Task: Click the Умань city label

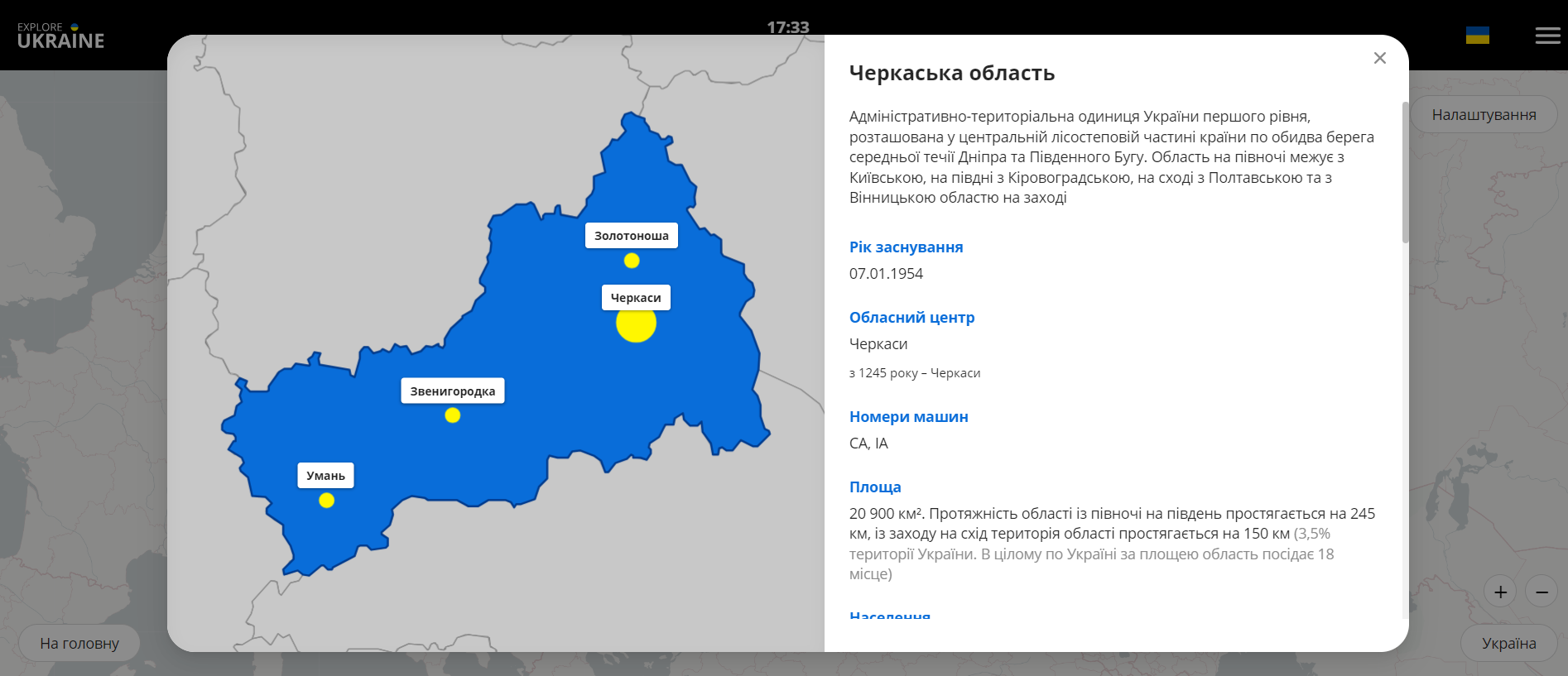Action: coord(325,476)
